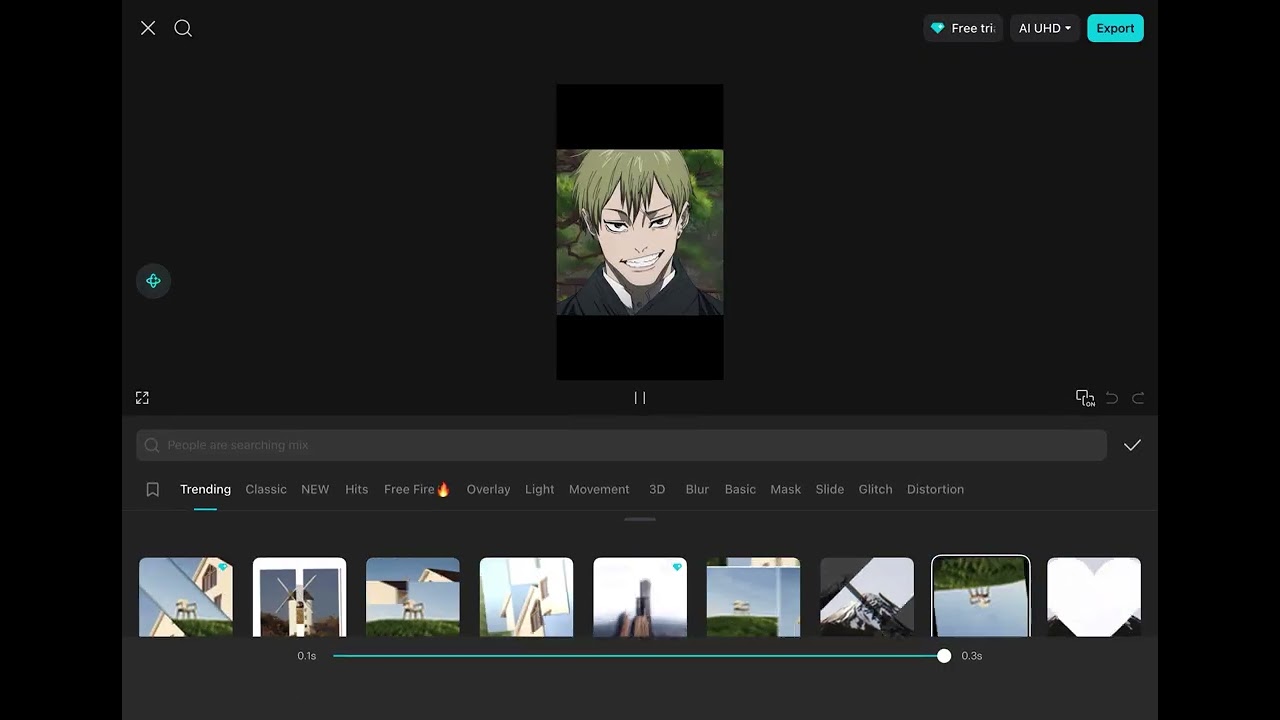Redo the last action

pos(1138,398)
